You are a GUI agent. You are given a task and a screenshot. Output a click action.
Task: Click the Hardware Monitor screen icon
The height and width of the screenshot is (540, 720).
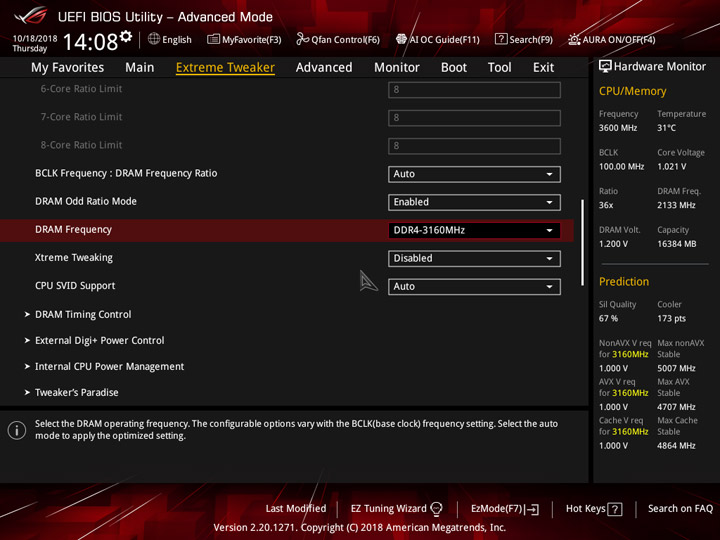[x=605, y=67]
